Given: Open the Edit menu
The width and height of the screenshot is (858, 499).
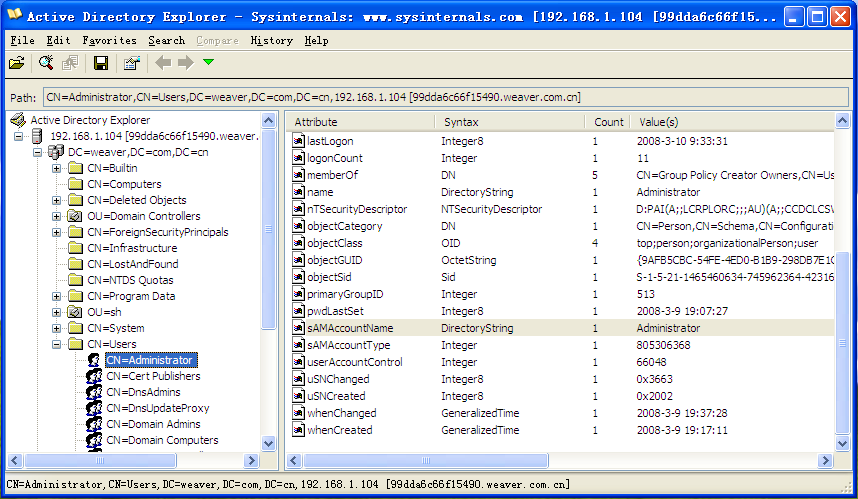Looking at the screenshot, I should click(58, 40).
